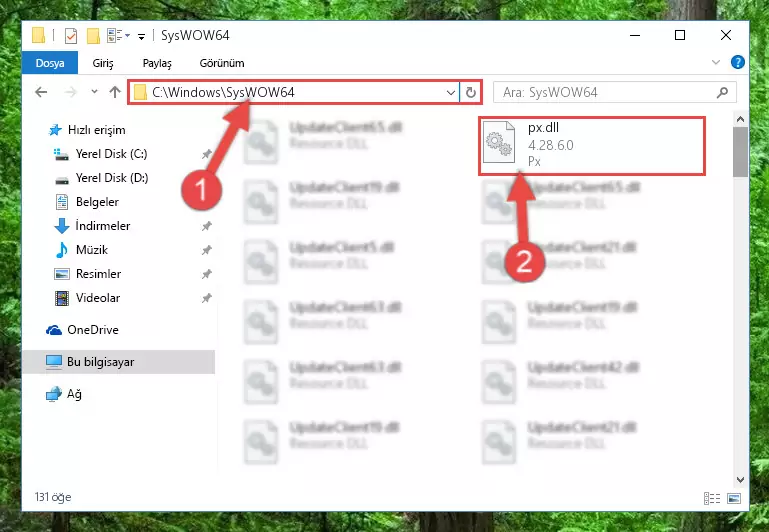Open Müzik in the sidebar

[x=81, y=250]
